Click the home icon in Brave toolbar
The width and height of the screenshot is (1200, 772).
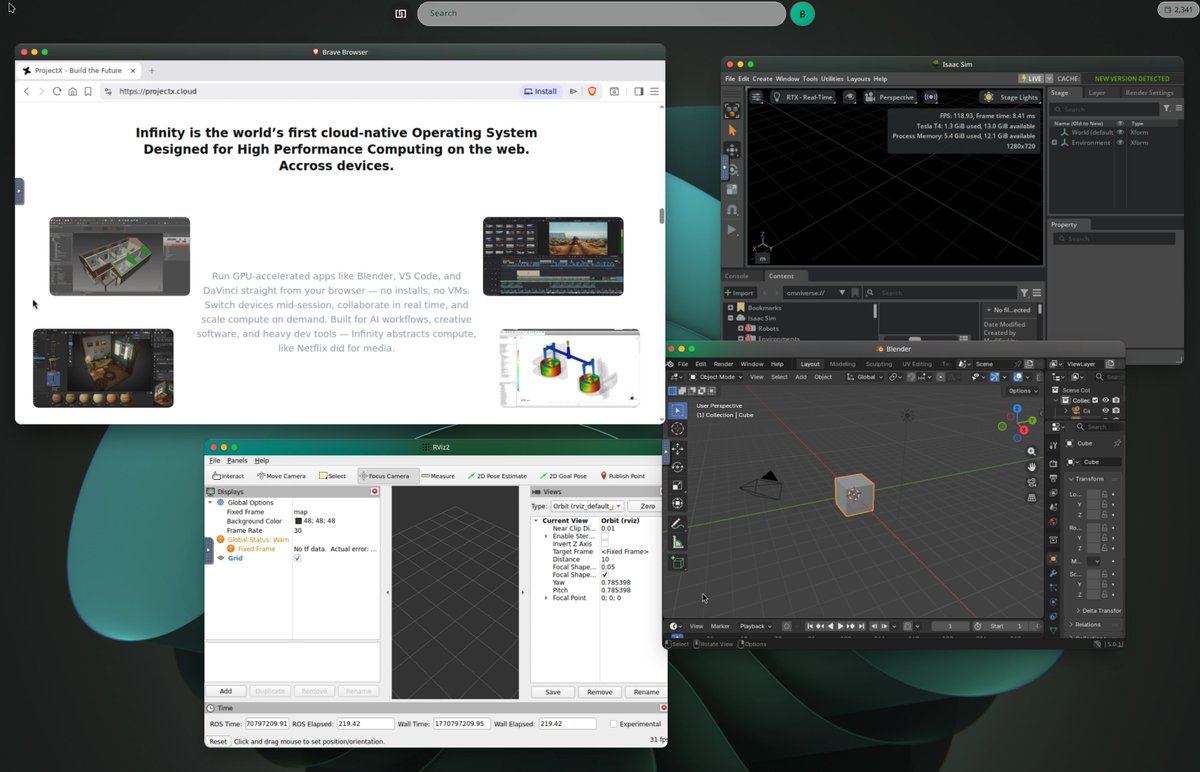coord(72,91)
